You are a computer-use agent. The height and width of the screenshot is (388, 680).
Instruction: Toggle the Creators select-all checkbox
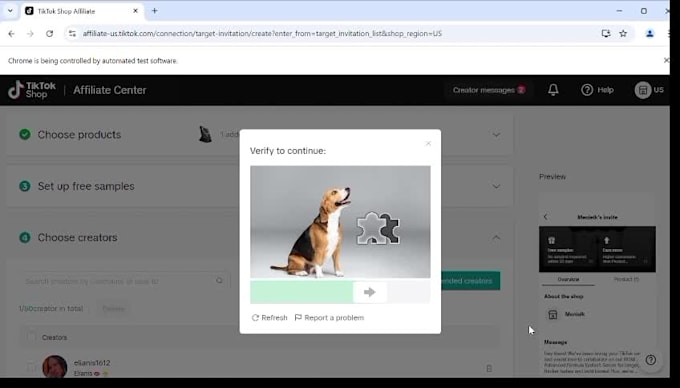pyautogui.click(x=31, y=337)
